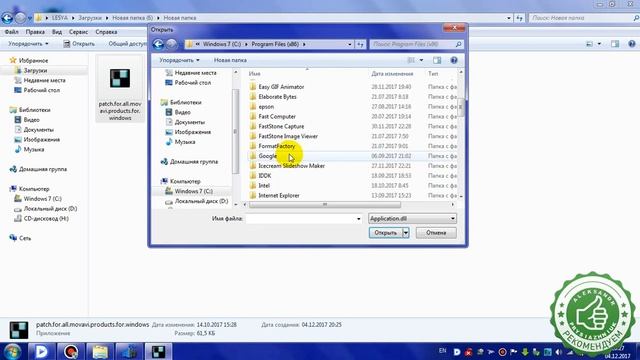
Task: Select the Icecream Slideshow Maker folder
Action: [x=291, y=166]
